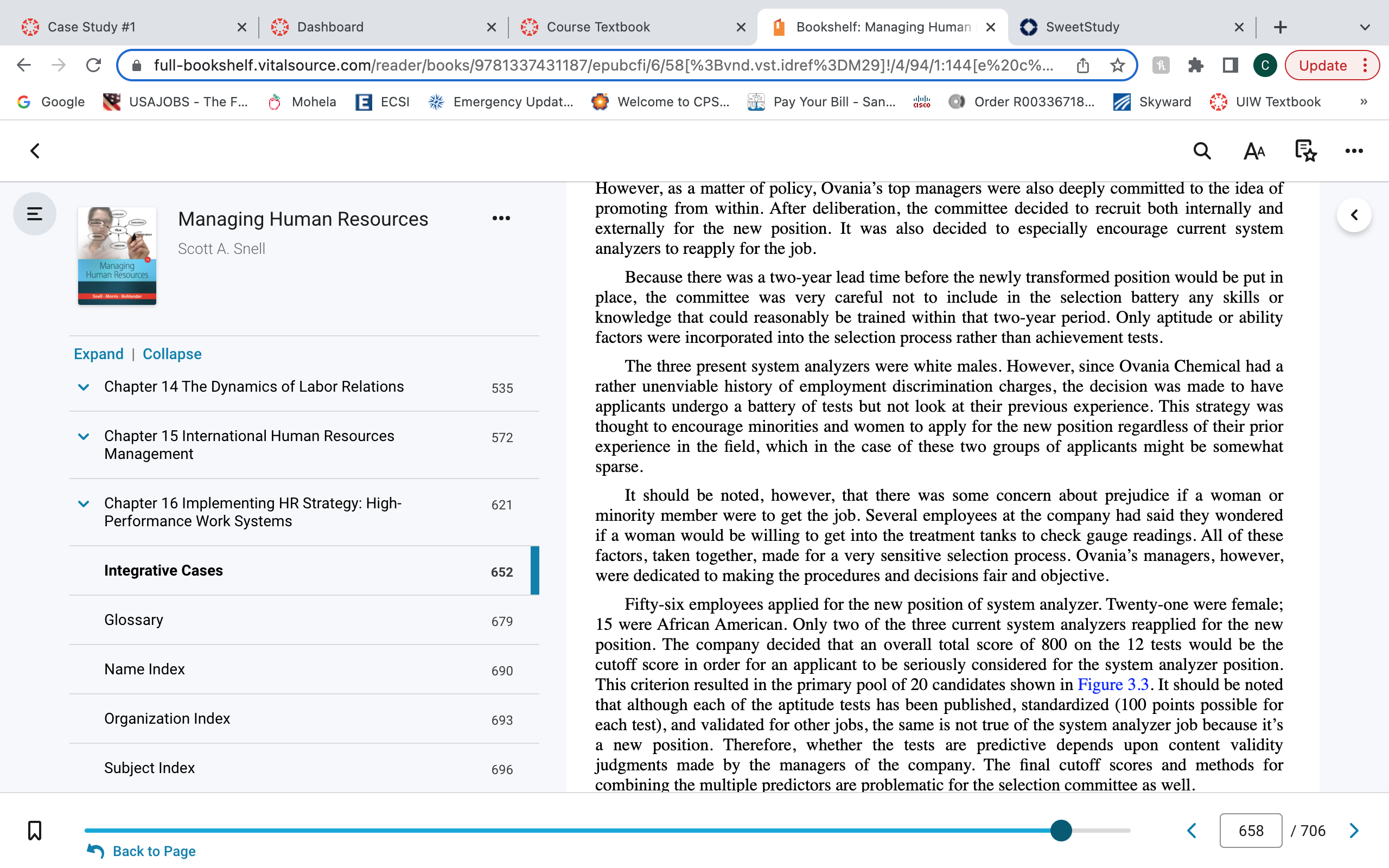This screenshot has height=868, width=1389.
Task: Close the Course Textbook tab
Action: pos(741,27)
